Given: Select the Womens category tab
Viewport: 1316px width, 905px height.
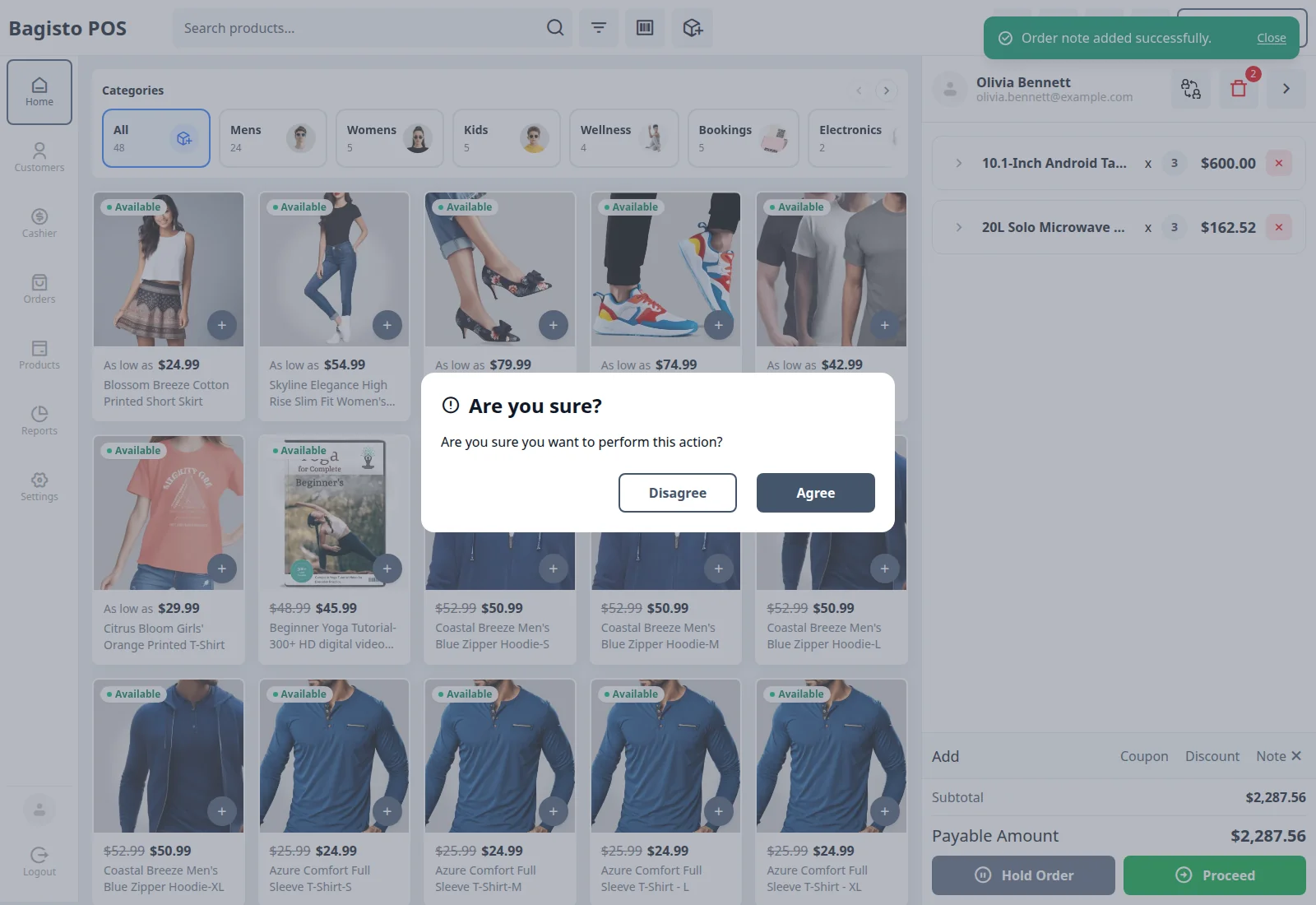Looking at the screenshot, I should point(390,138).
